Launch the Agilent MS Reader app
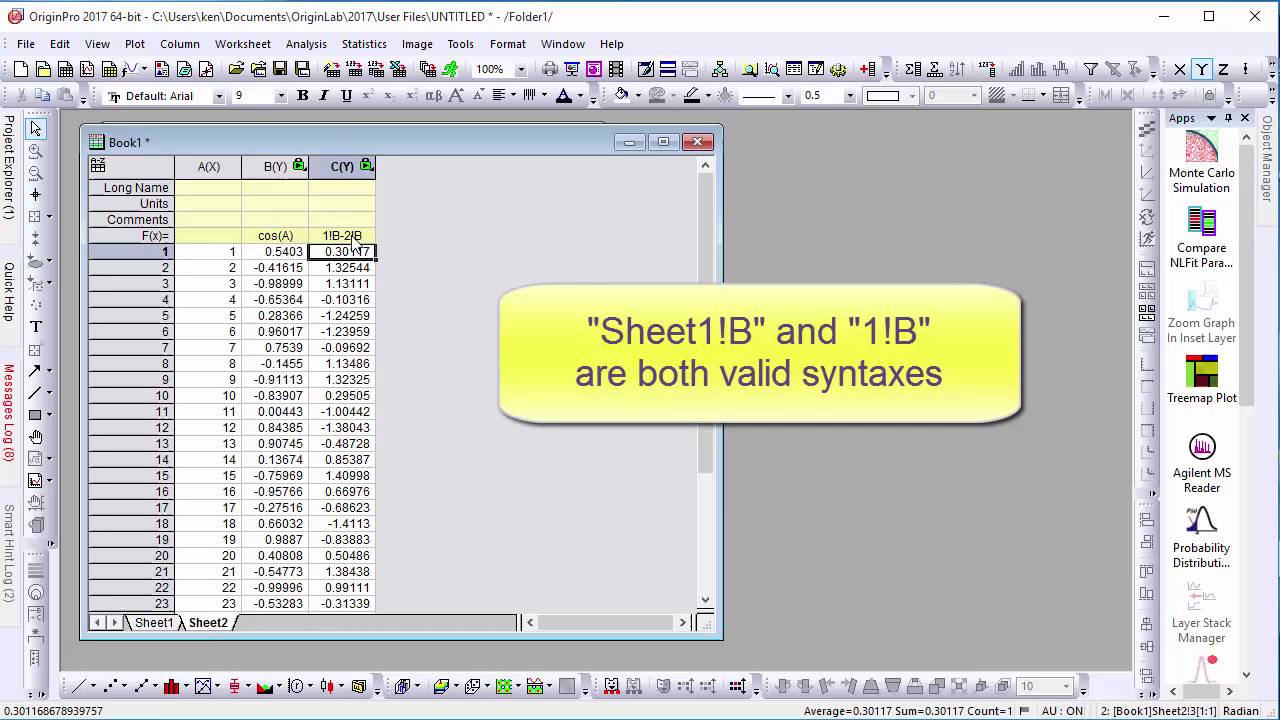Screen dimensions: 1280x720 (x=1201, y=463)
